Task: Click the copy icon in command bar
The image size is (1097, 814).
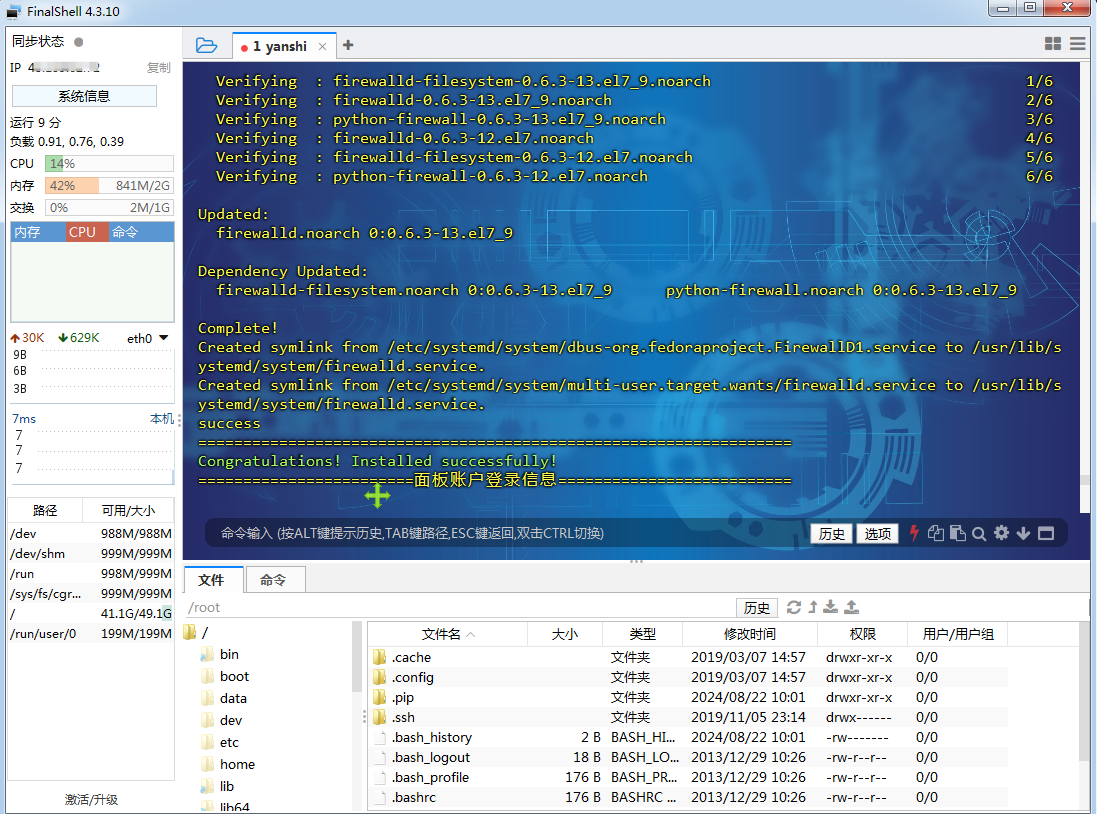Action: (936, 533)
